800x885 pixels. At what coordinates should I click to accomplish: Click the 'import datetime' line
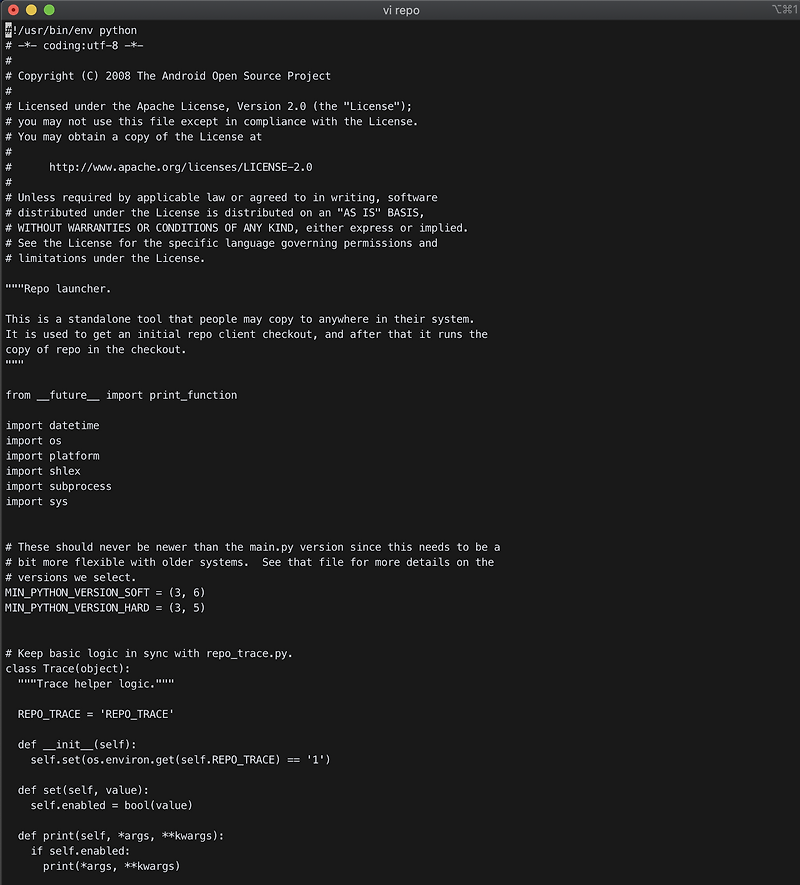pos(51,425)
